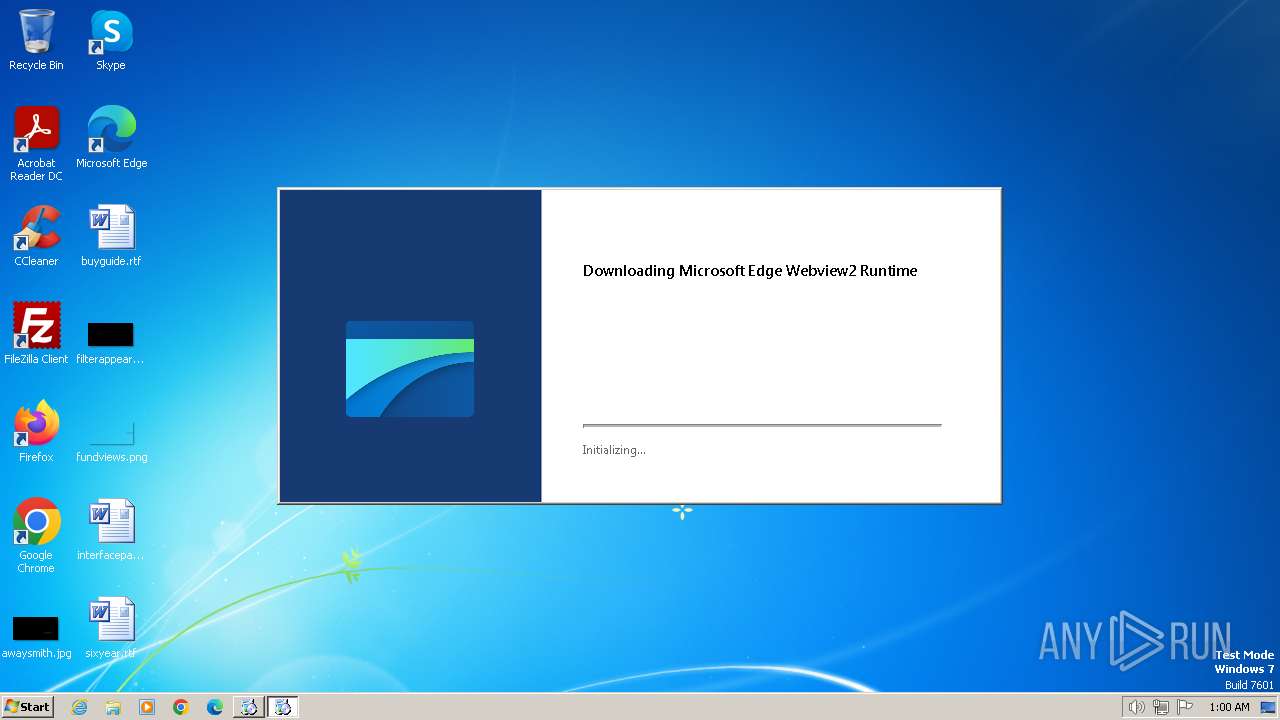Click the Initializing... status text
This screenshot has height=720, width=1280.
pyautogui.click(x=614, y=450)
